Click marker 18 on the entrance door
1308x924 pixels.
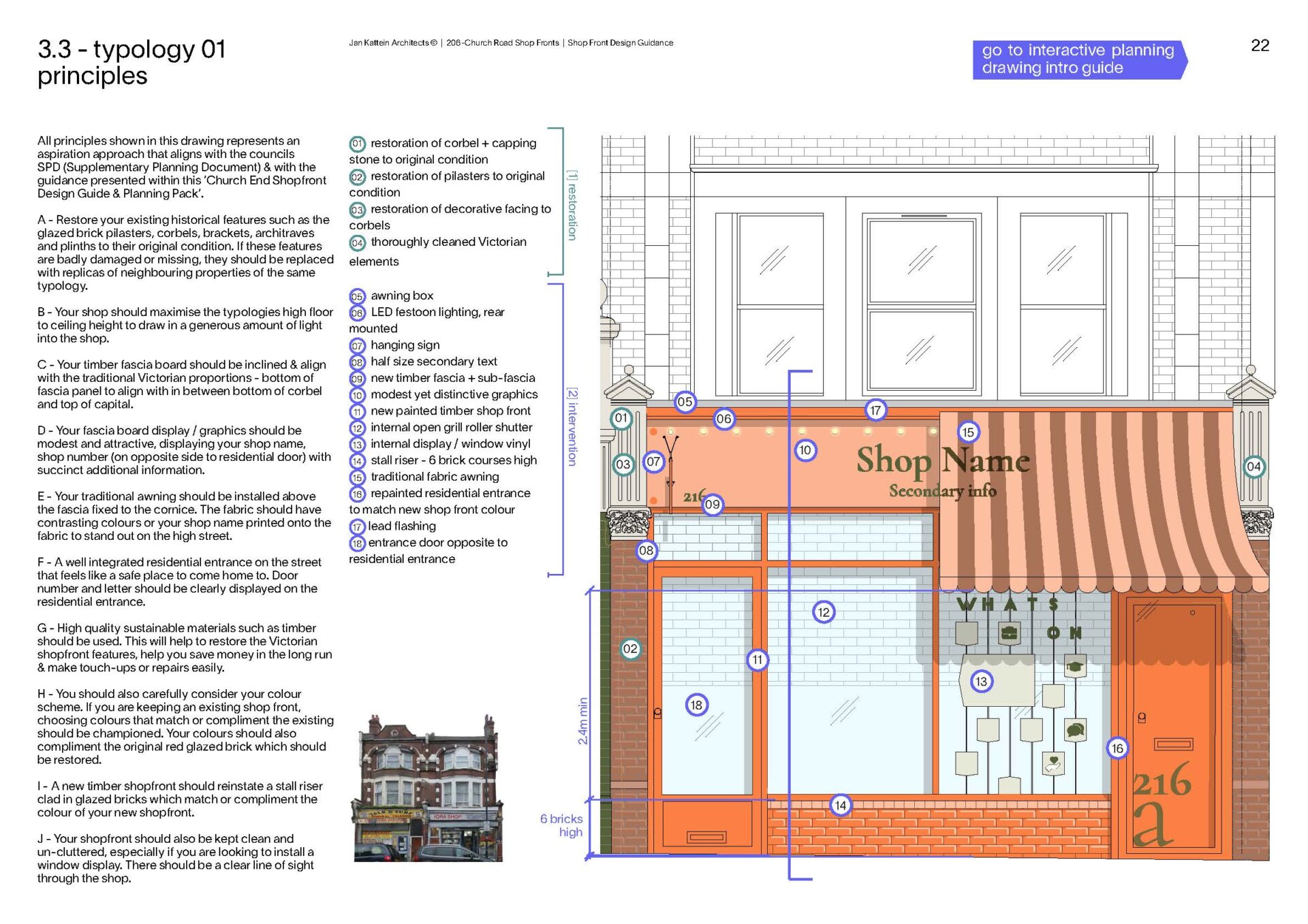696,705
